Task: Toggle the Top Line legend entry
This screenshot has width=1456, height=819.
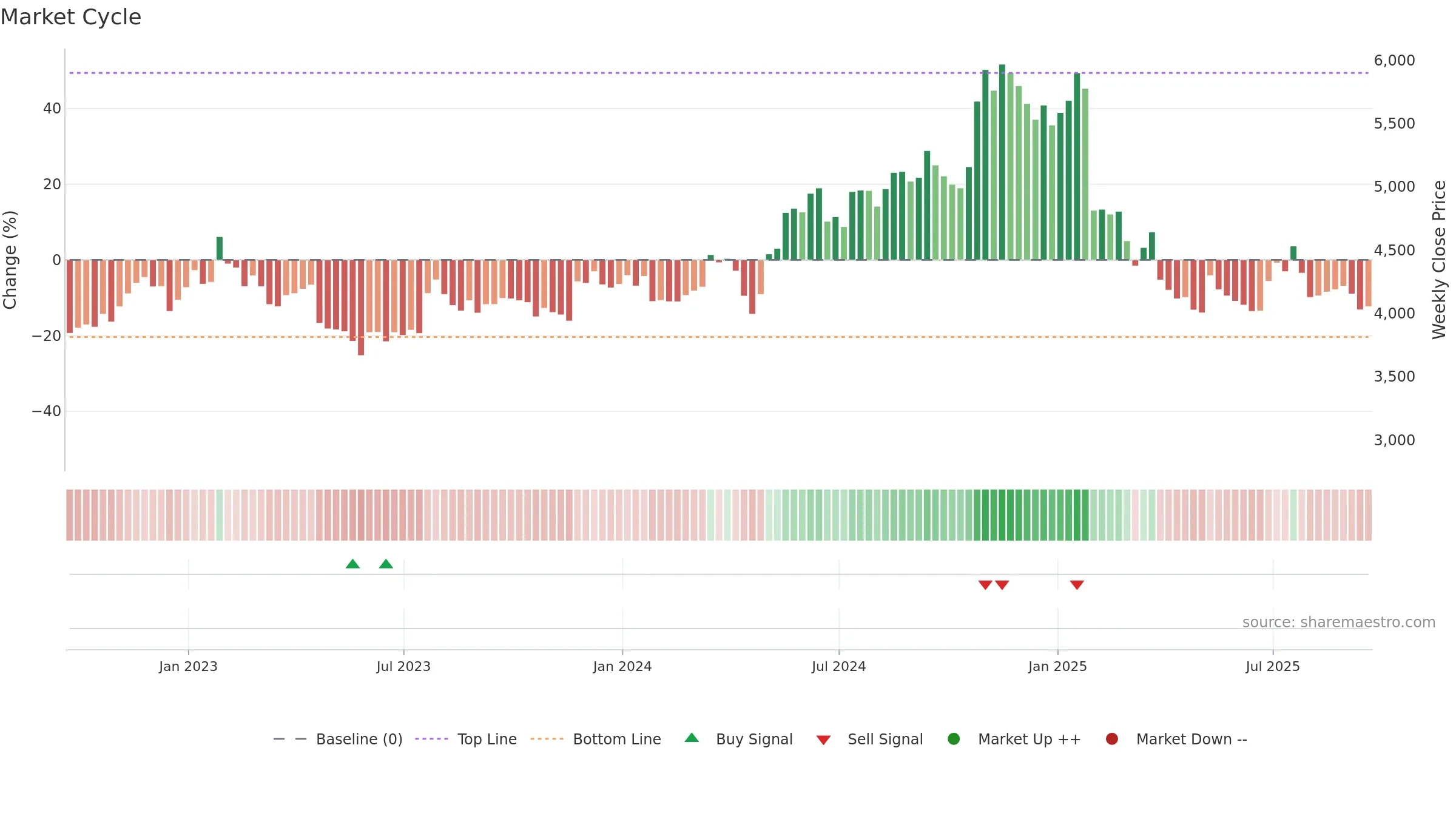Action: coord(466,739)
